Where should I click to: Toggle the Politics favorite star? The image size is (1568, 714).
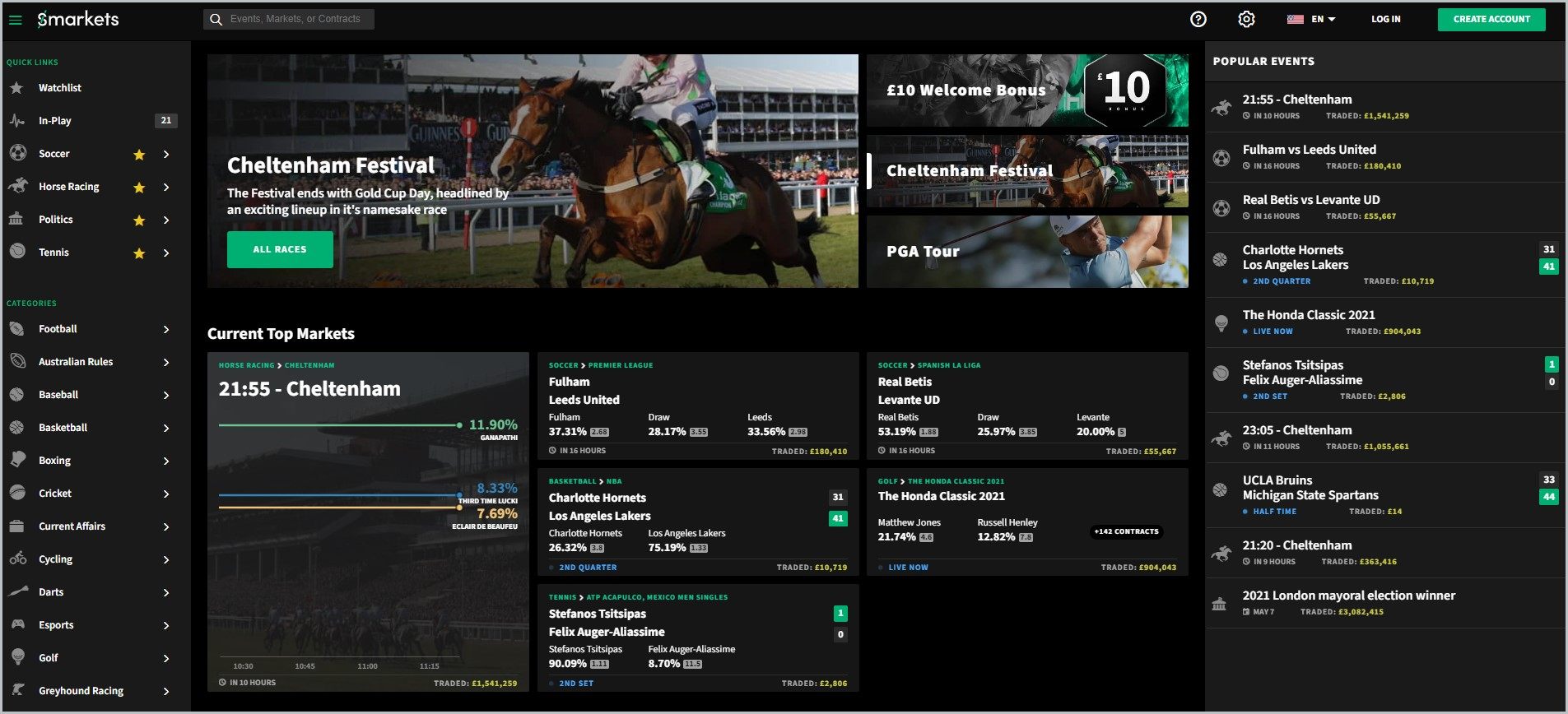[x=139, y=220]
